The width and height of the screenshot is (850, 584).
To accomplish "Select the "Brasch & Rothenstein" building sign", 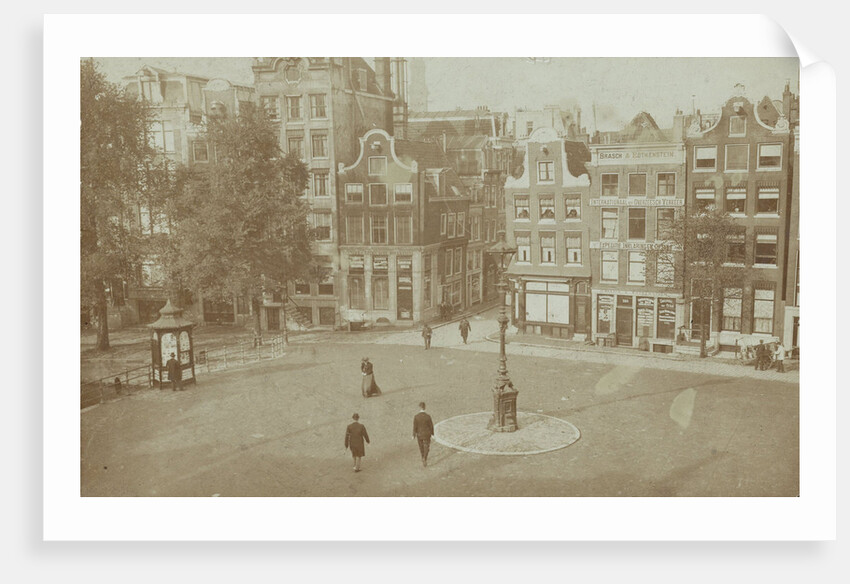I will pyautogui.click(x=637, y=155).
